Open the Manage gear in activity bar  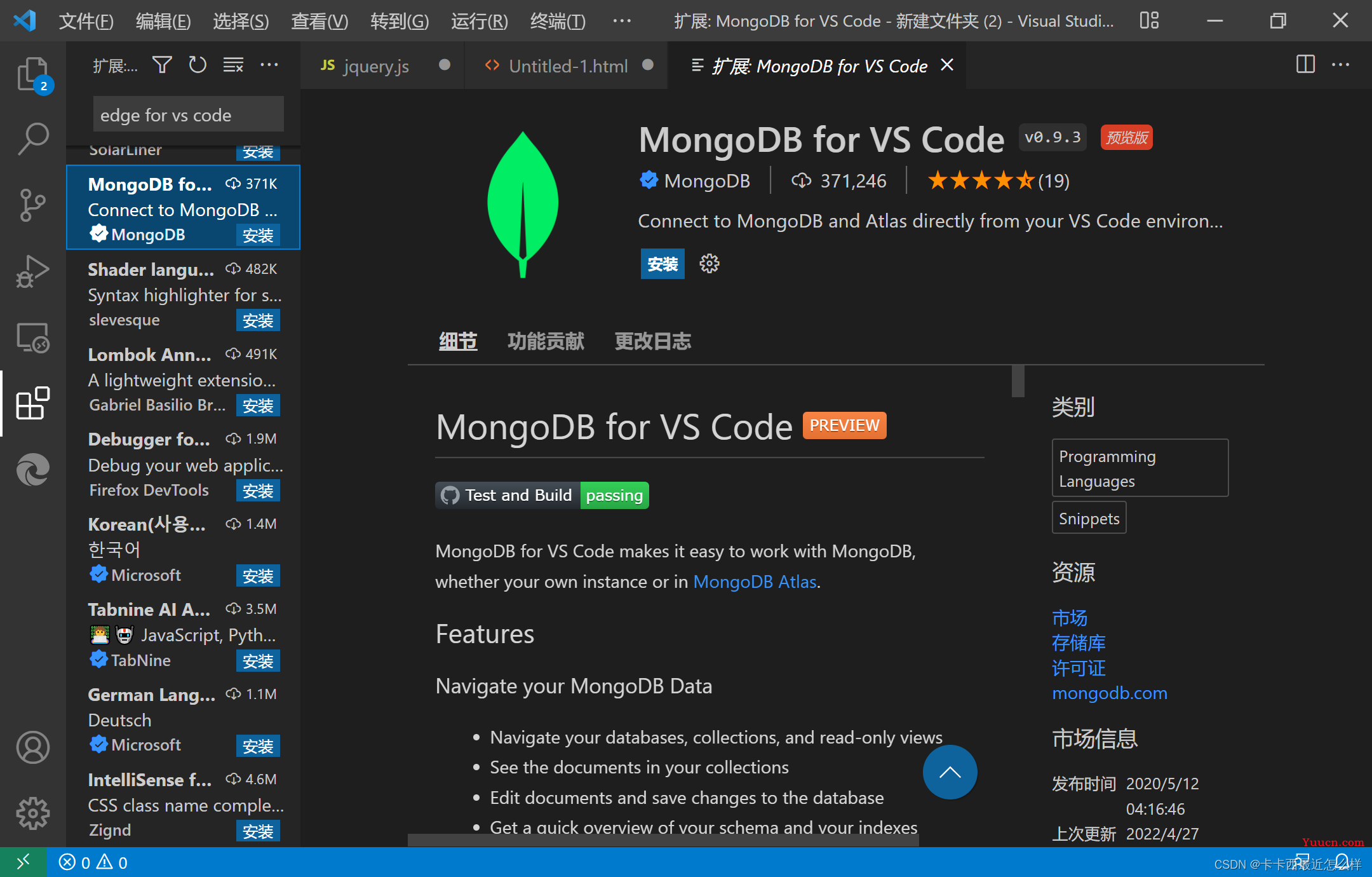(x=33, y=813)
